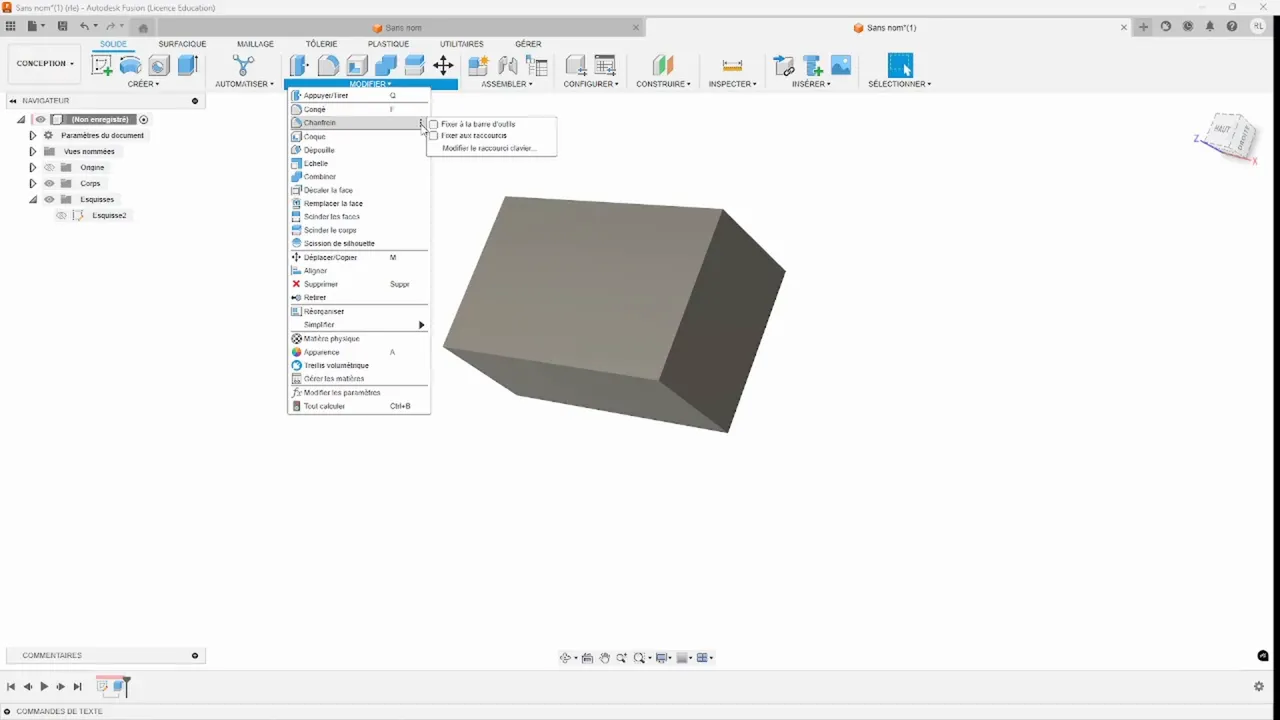Click the Orbit icon in navigation bar

[x=566, y=658]
